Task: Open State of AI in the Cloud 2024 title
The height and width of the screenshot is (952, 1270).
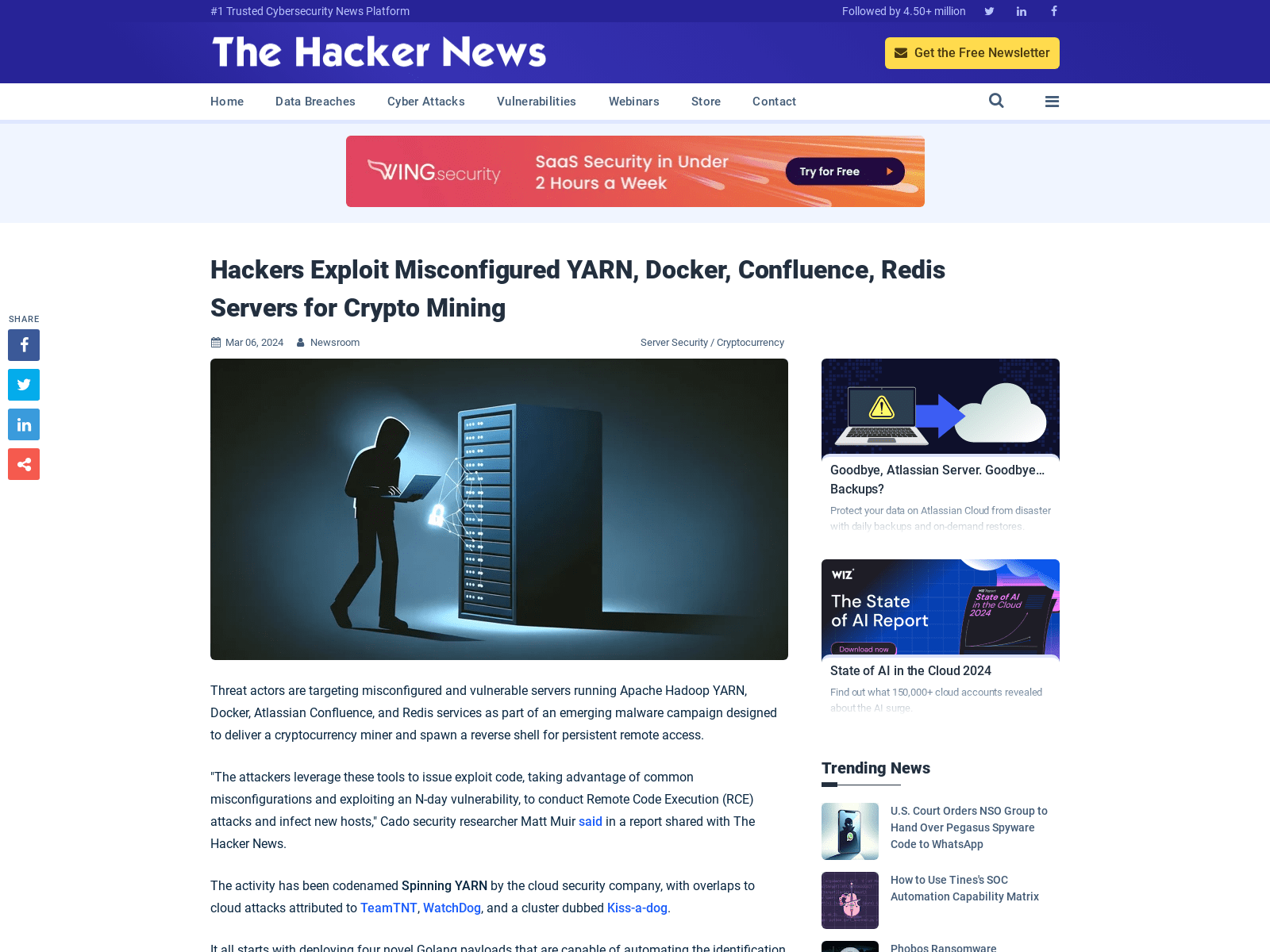Action: [910, 671]
